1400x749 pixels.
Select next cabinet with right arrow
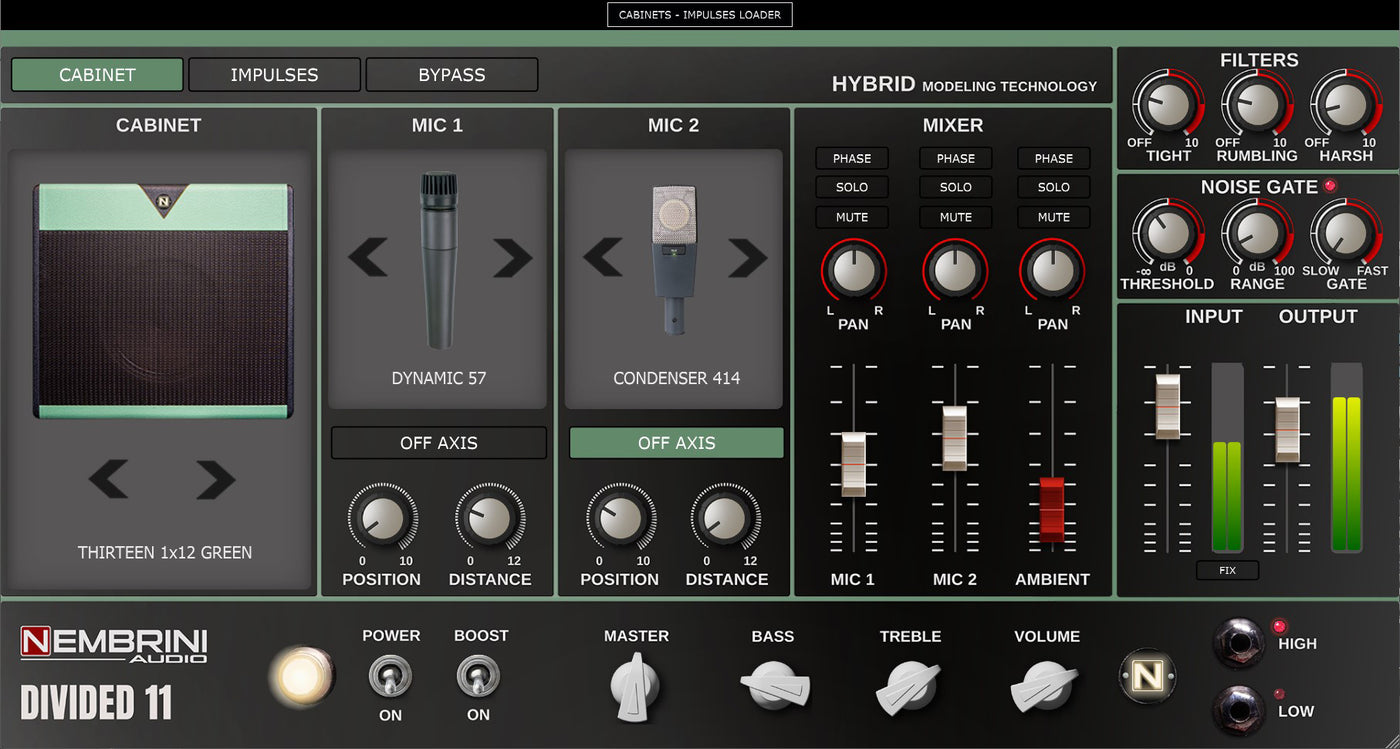(215, 480)
